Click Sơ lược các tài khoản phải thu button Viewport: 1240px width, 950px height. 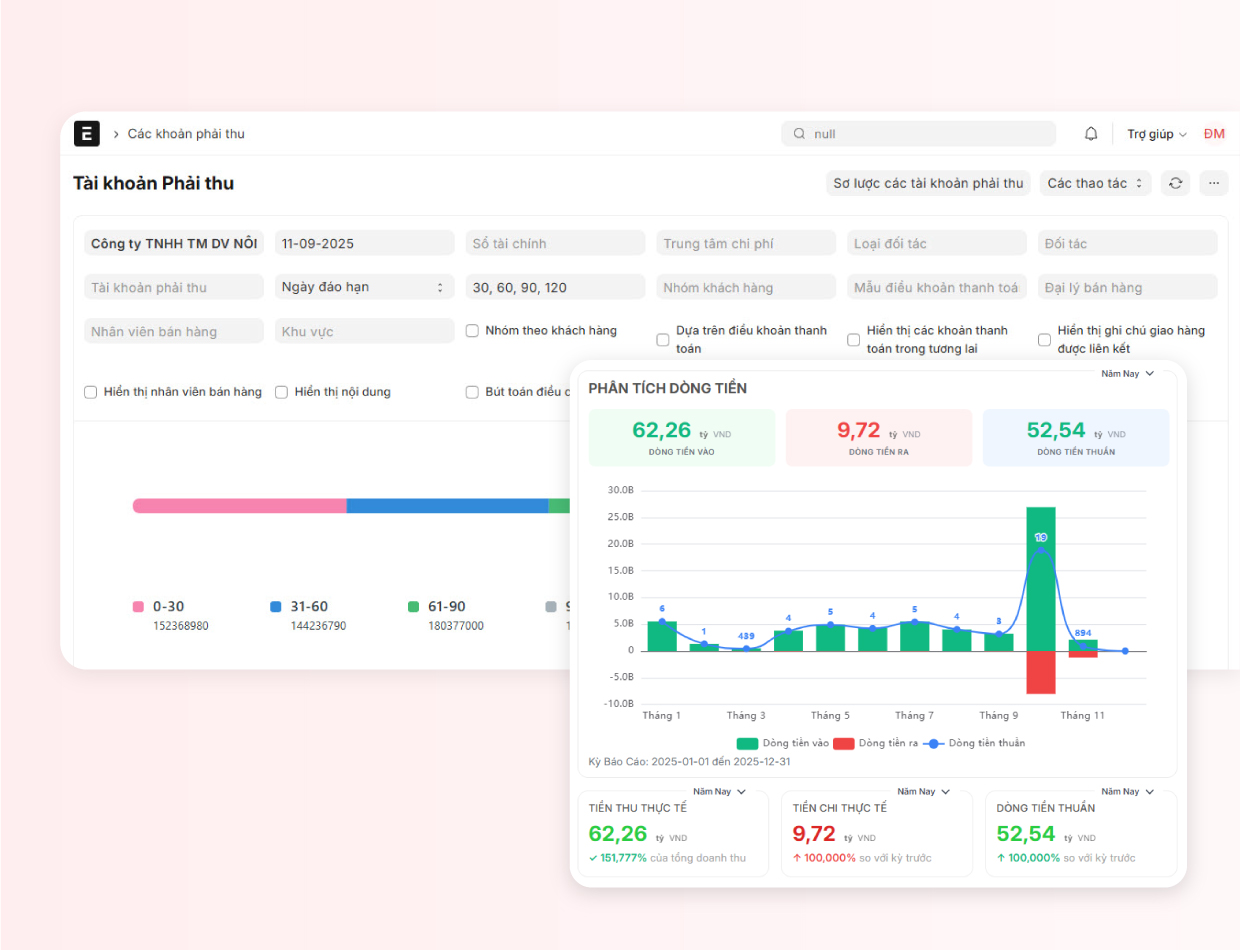tap(928, 183)
